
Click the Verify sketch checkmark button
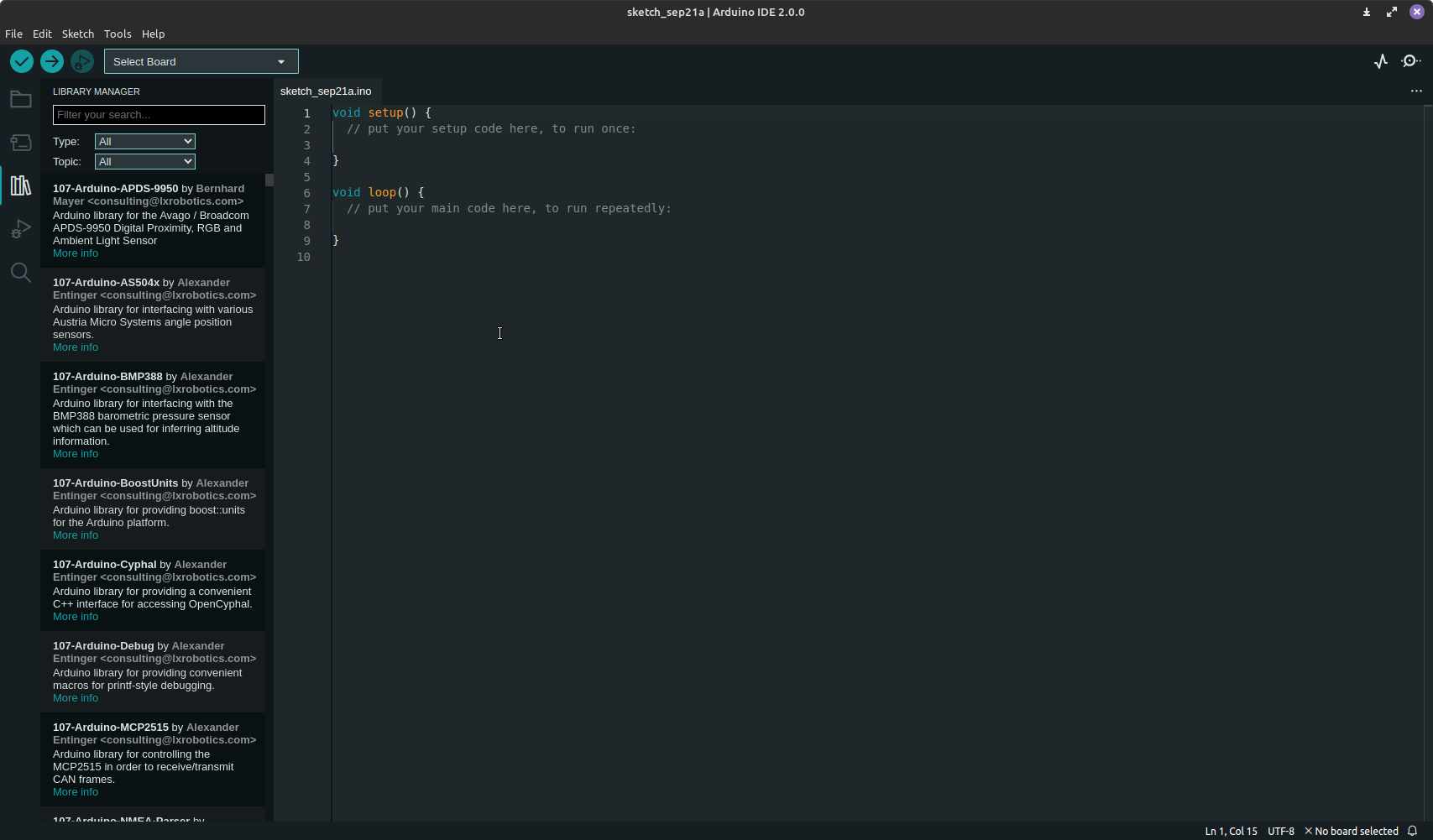tap(22, 61)
